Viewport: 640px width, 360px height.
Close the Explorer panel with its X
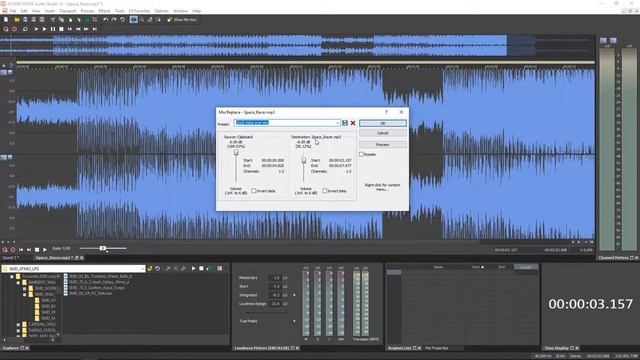point(27,348)
